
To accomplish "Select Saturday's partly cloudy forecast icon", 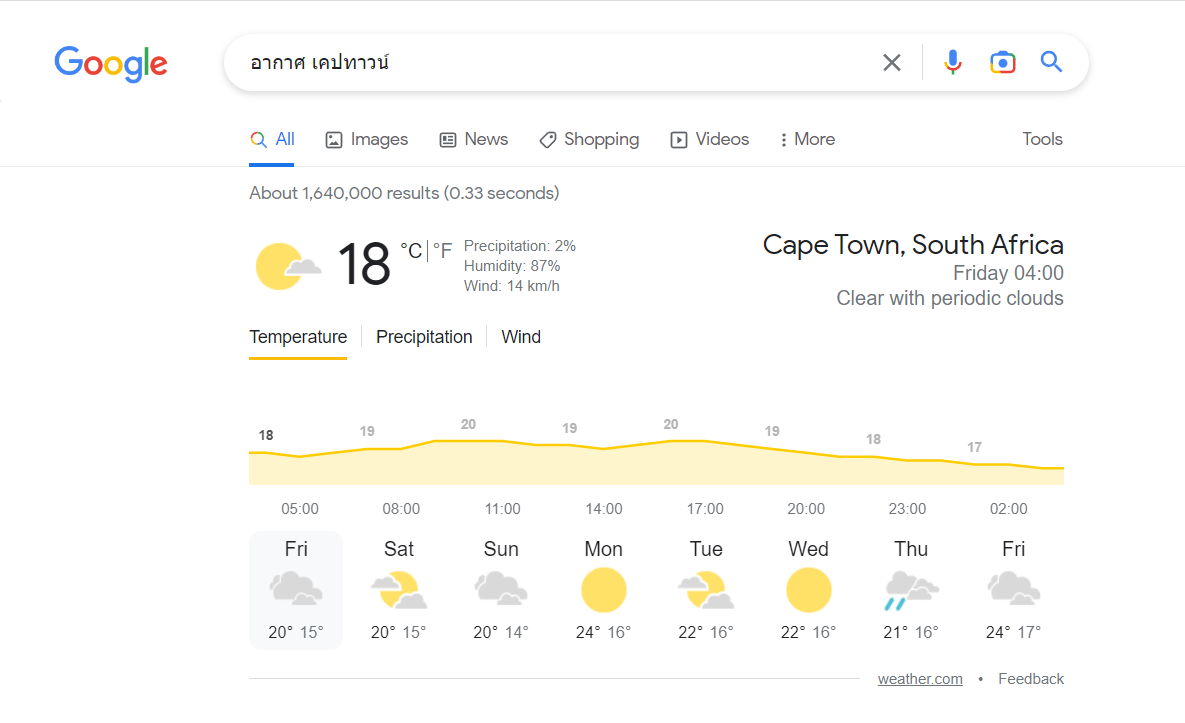I will pyautogui.click(x=398, y=590).
